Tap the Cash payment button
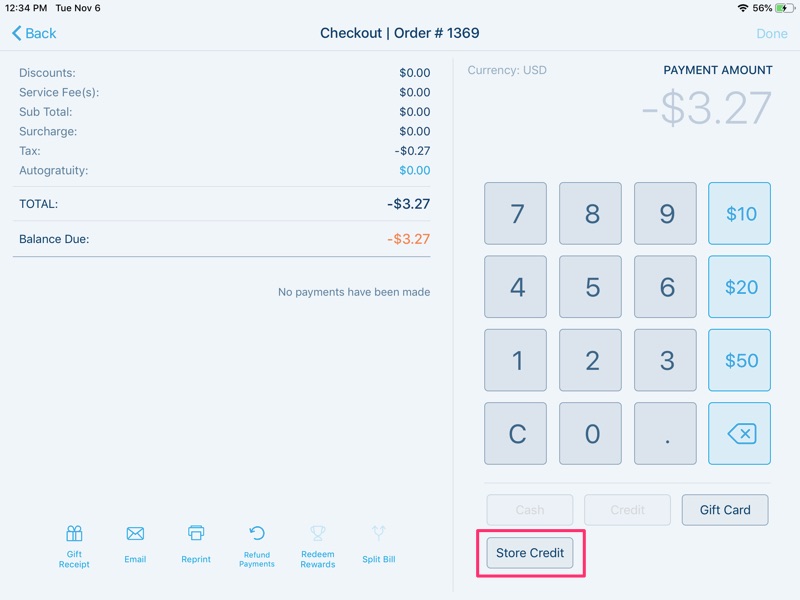Screen dimensions: 800x600 528,510
